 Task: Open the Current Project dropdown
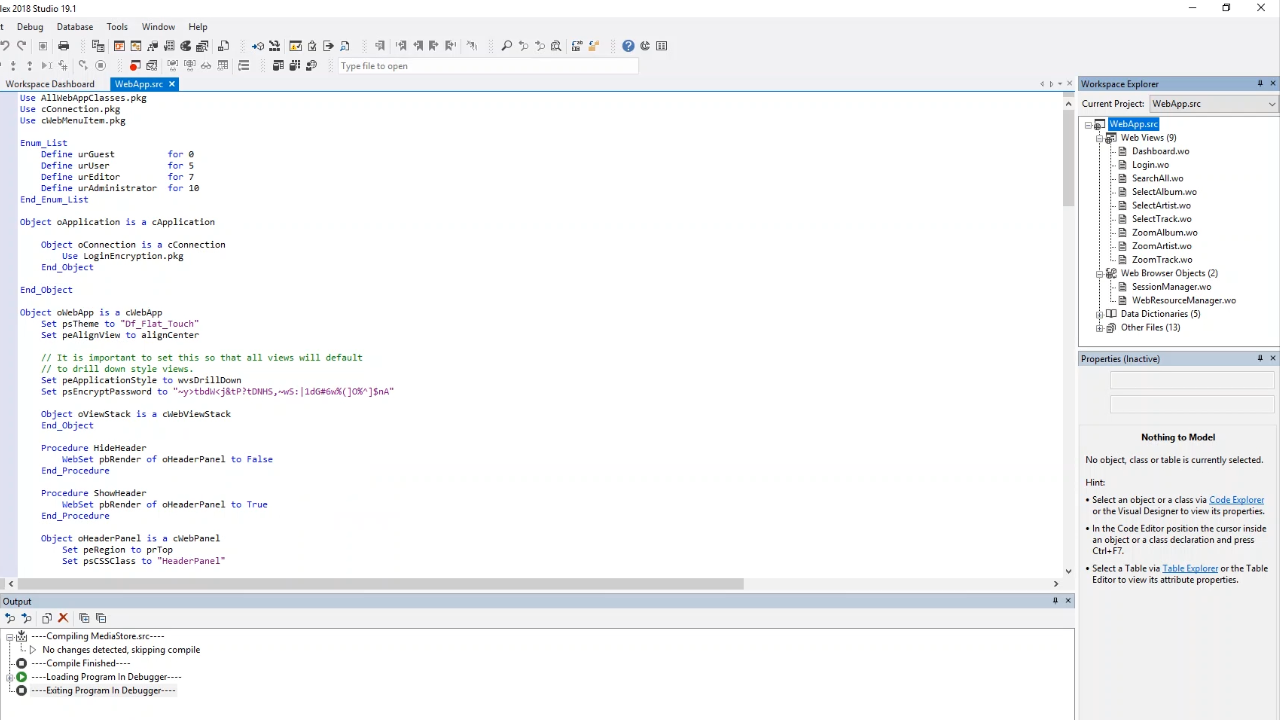(x=1271, y=104)
